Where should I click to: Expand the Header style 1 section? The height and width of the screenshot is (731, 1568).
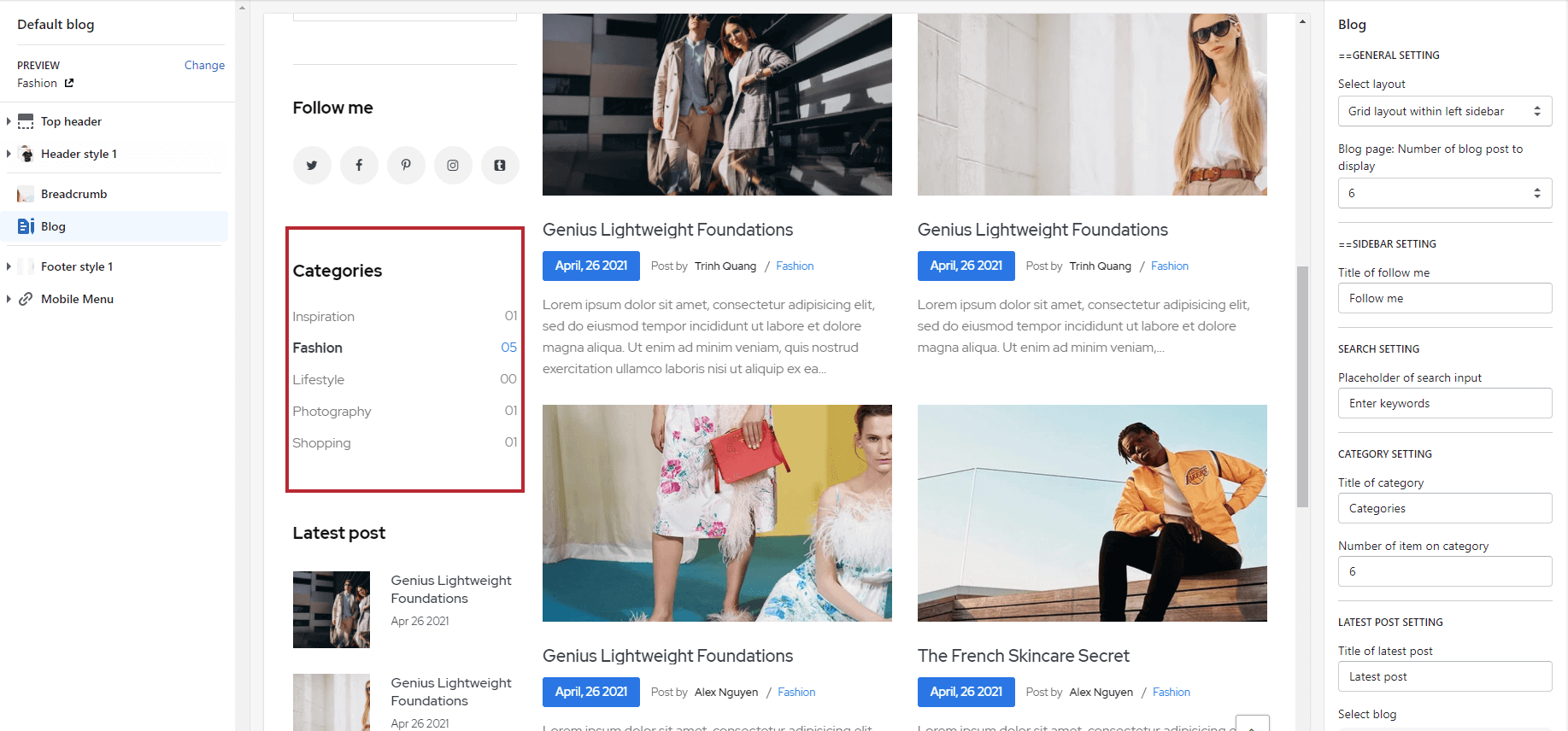pos(9,155)
